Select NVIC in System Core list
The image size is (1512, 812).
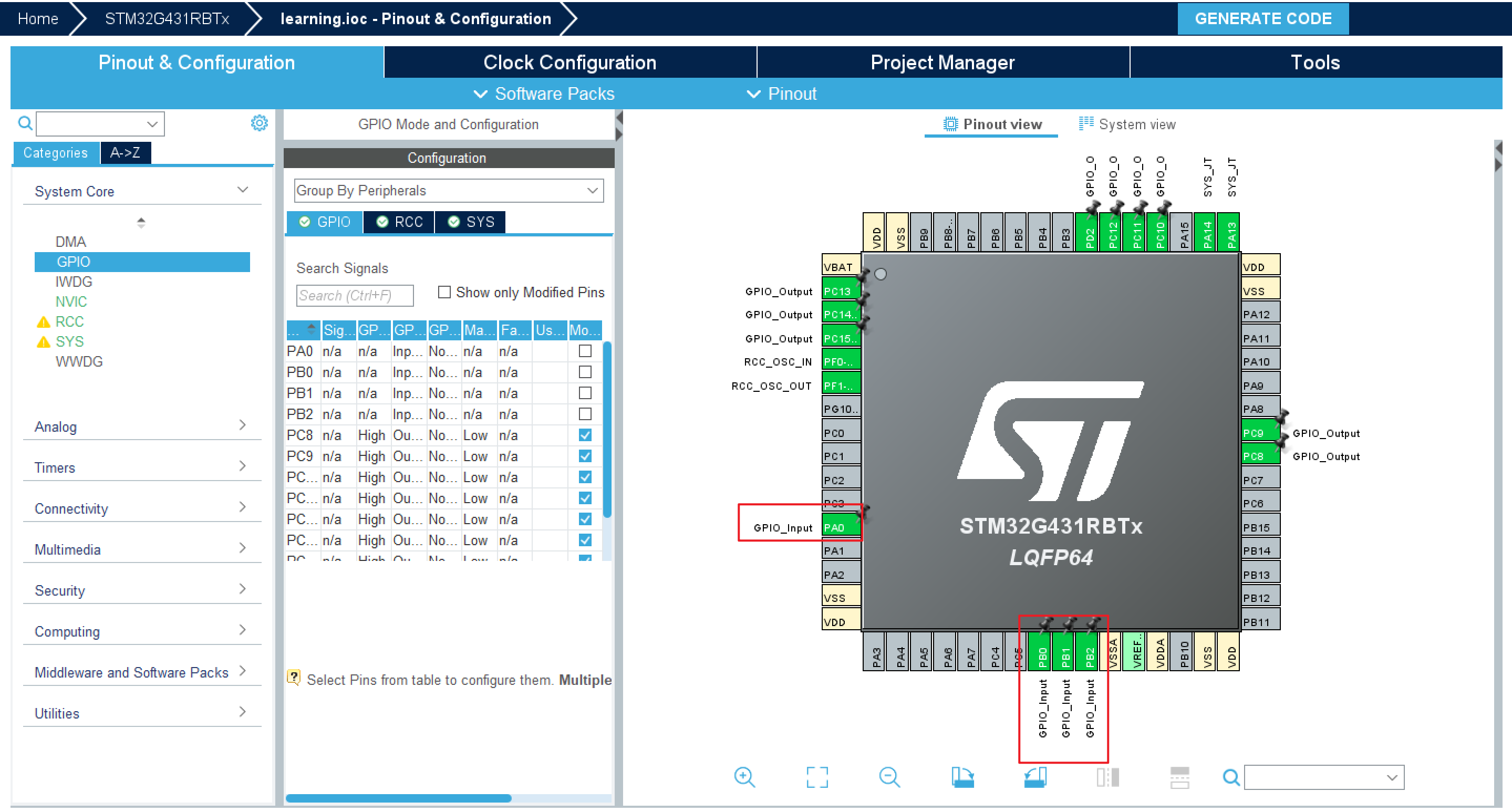point(71,301)
